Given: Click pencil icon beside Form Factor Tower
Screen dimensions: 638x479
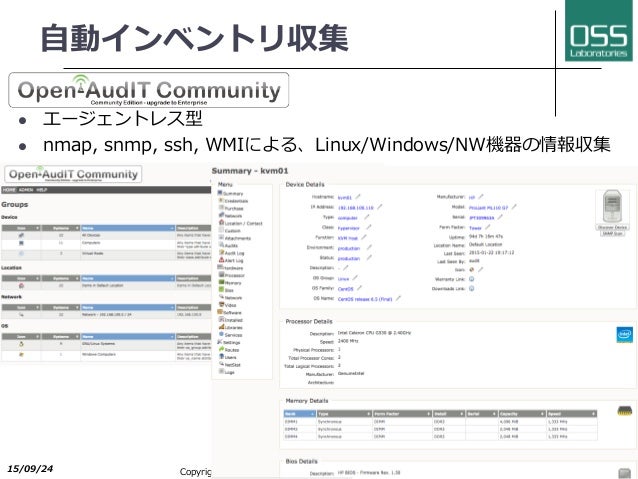Looking at the screenshot, I should coord(488,227).
